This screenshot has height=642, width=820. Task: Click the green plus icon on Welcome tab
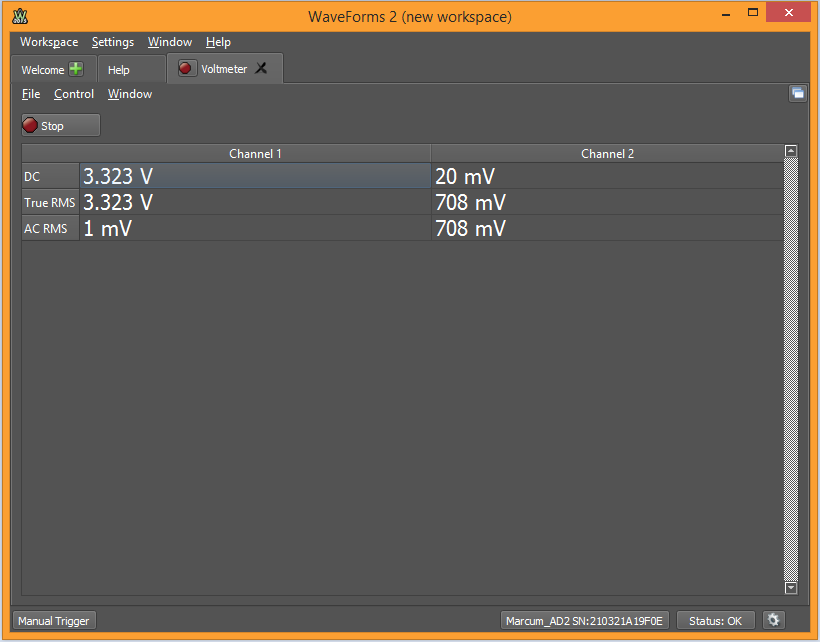[76, 69]
